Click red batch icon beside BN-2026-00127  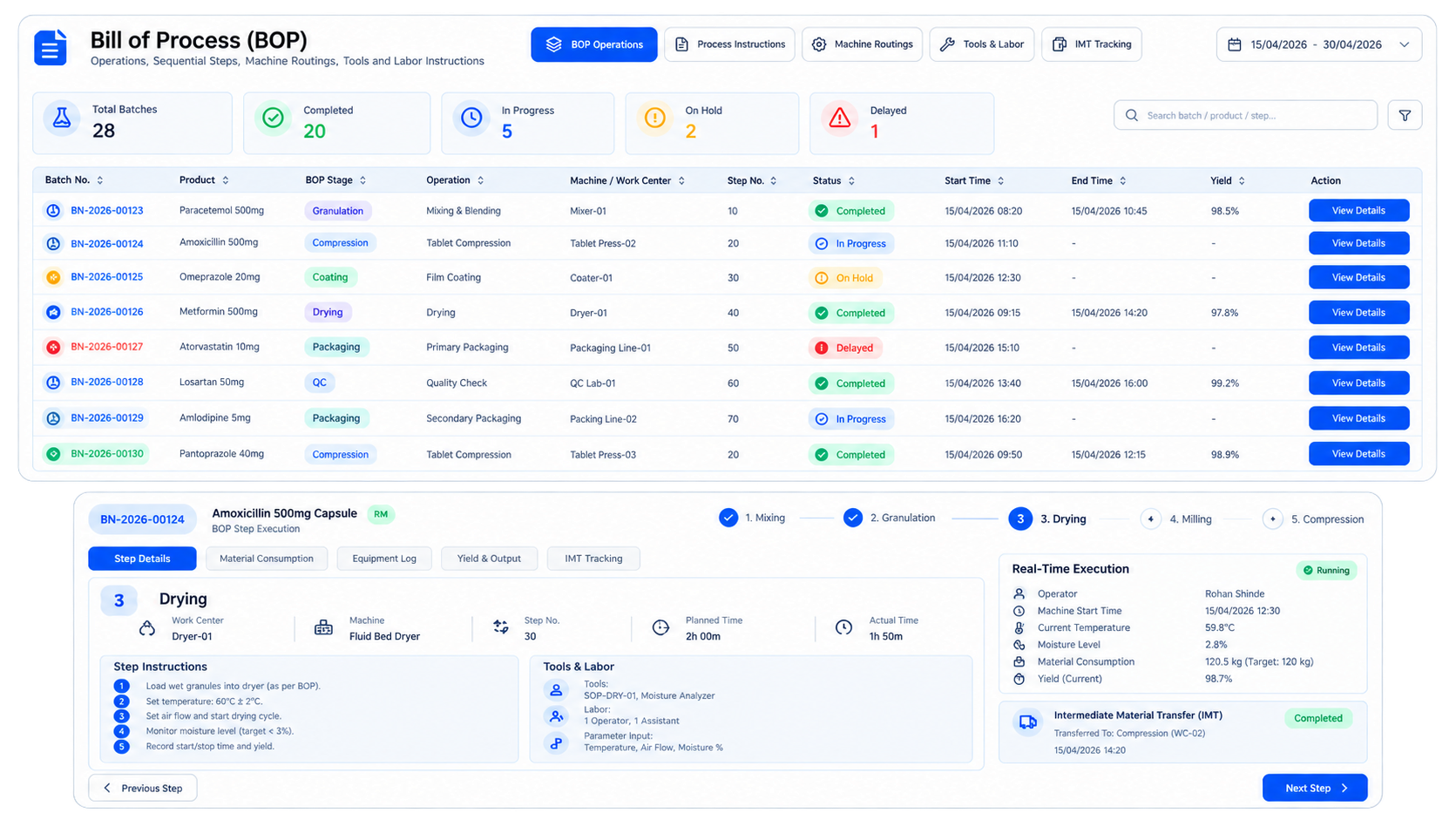53,347
